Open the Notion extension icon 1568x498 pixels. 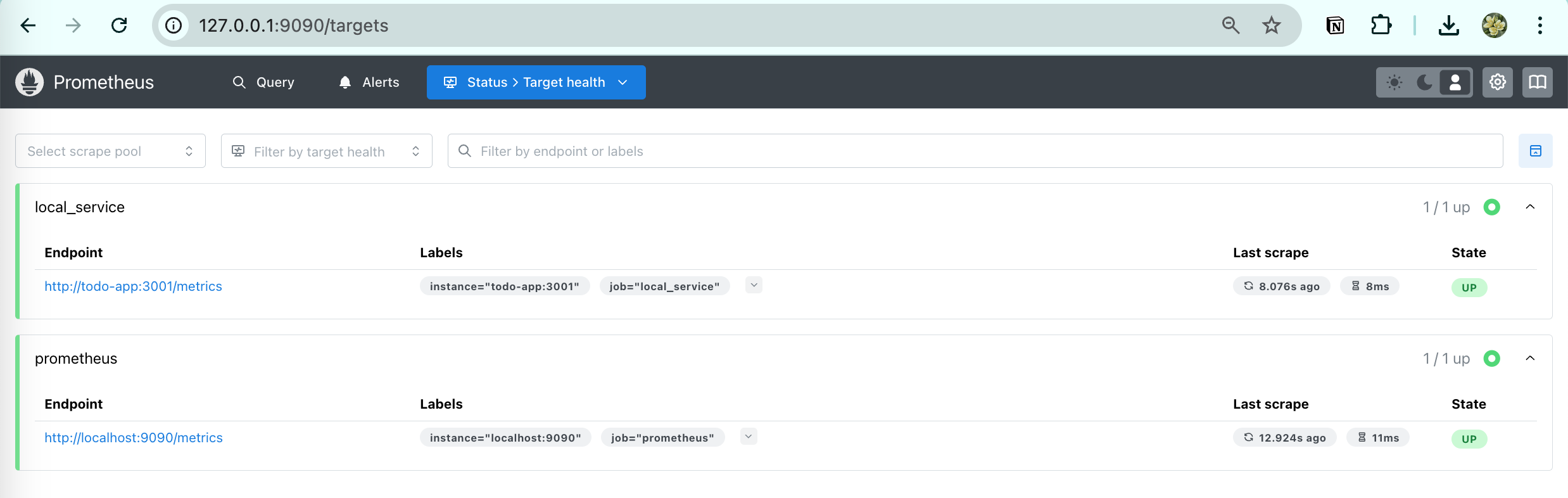tap(1336, 25)
